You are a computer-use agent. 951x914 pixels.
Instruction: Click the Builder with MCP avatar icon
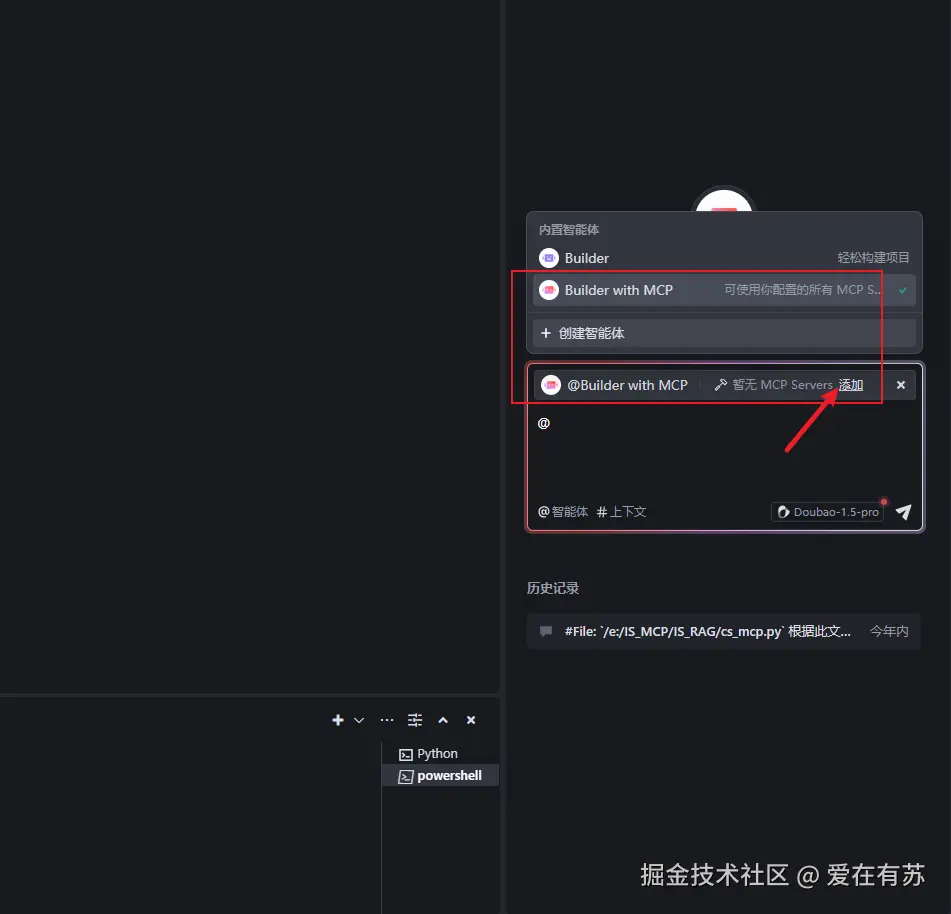click(x=549, y=290)
